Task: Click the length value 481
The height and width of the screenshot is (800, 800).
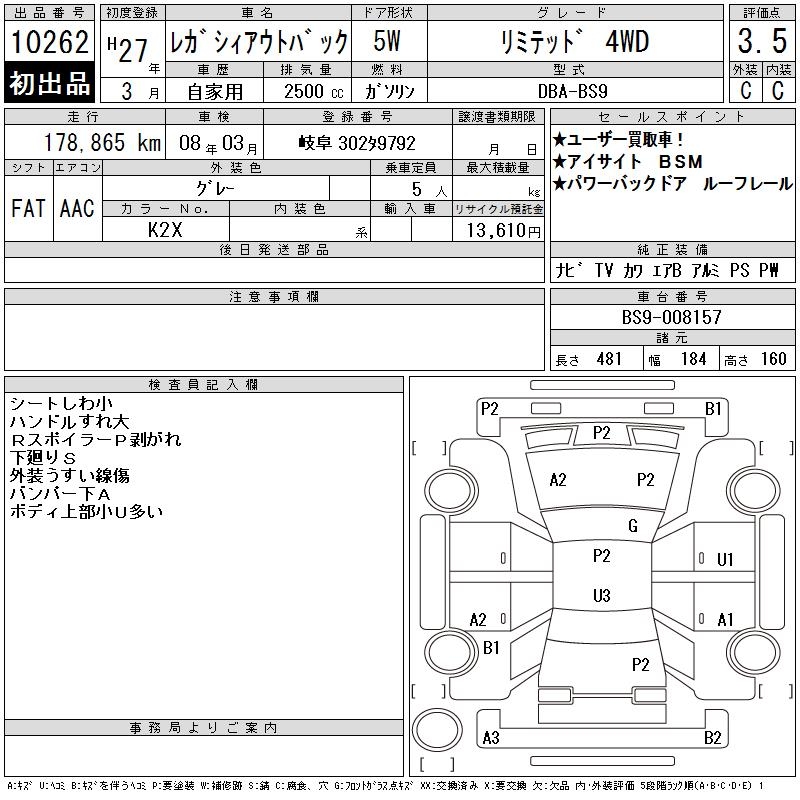Action: (x=609, y=359)
